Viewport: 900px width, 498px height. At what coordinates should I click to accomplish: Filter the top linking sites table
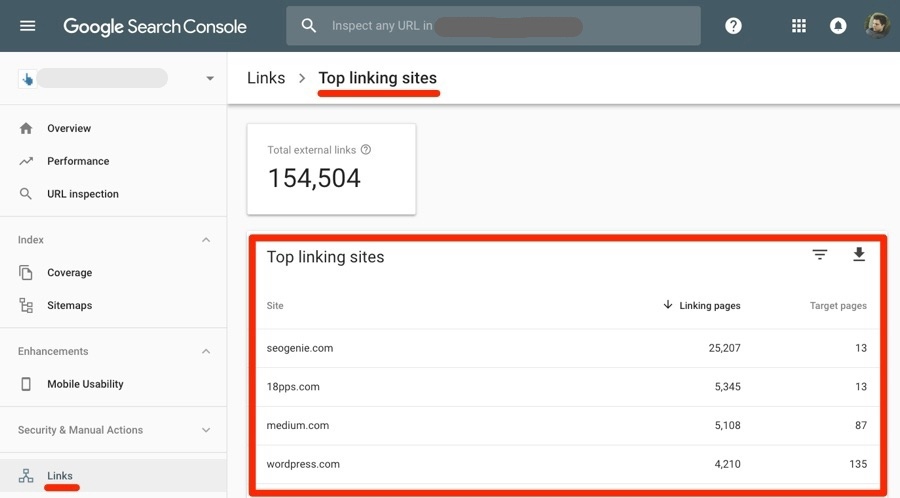[820, 255]
